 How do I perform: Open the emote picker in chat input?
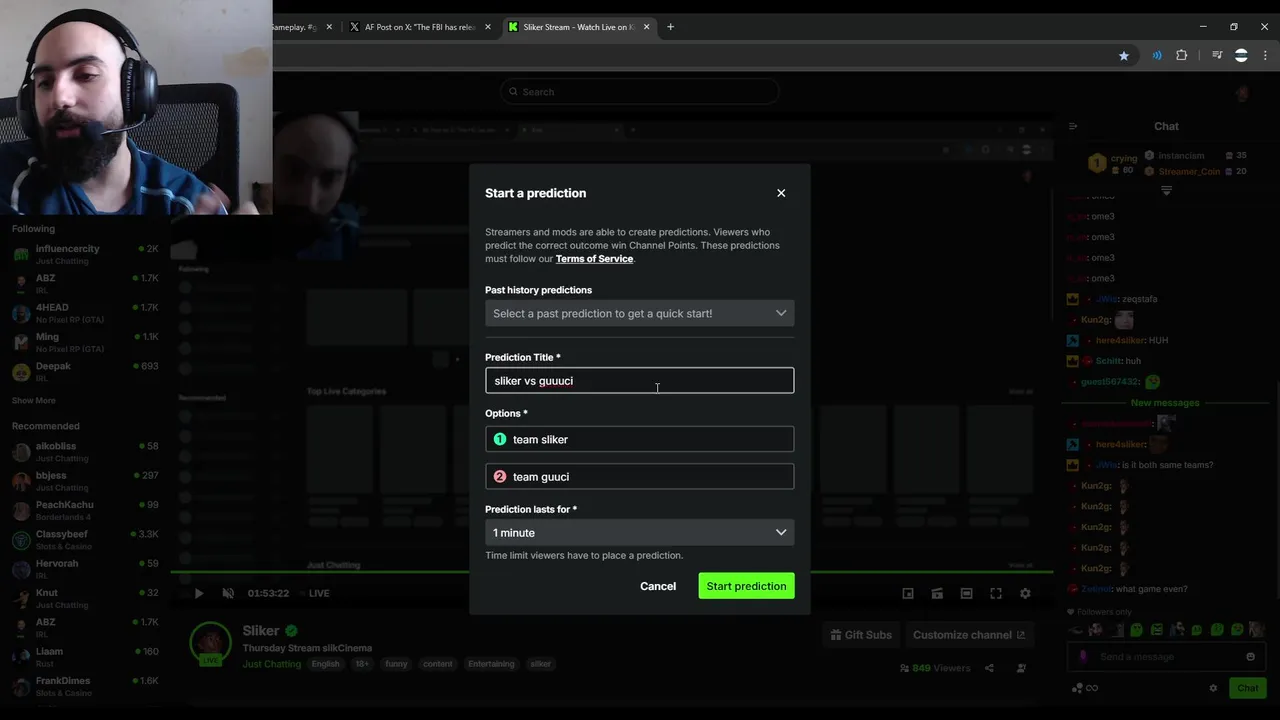pos(1250,657)
